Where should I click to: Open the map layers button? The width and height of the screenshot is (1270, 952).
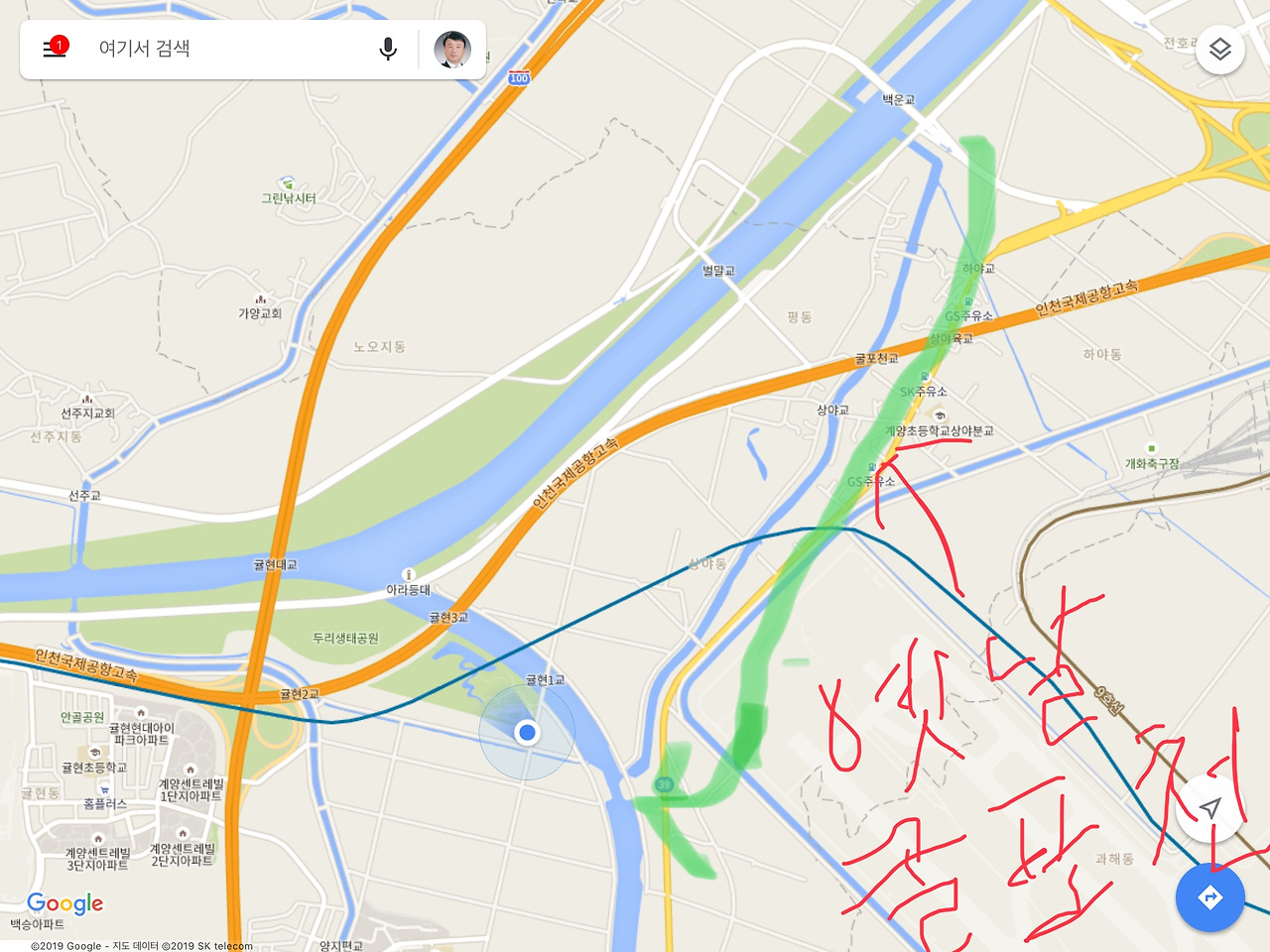[x=1219, y=49]
